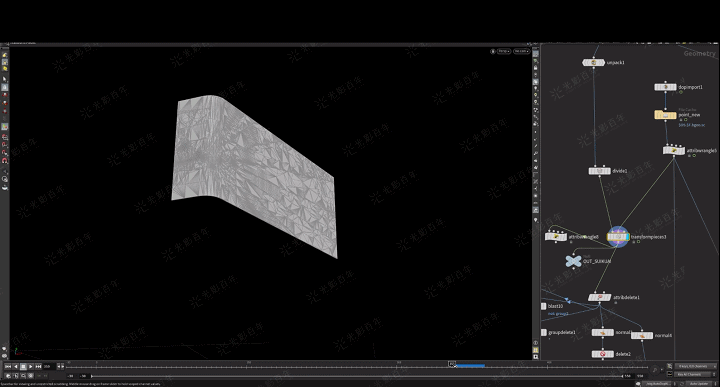
Task: Toggle bypass flag on divide1 node
Action: click(591, 171)
